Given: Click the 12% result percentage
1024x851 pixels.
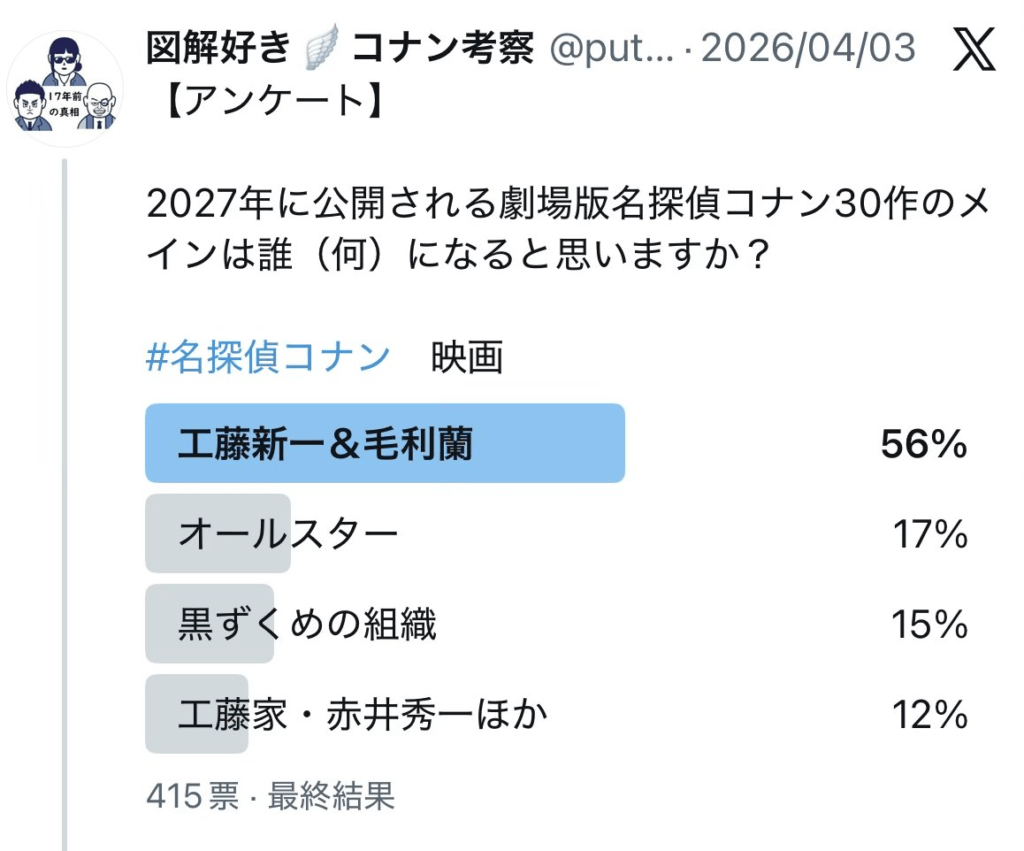Looking at the screenshot, I should point(929,714).
